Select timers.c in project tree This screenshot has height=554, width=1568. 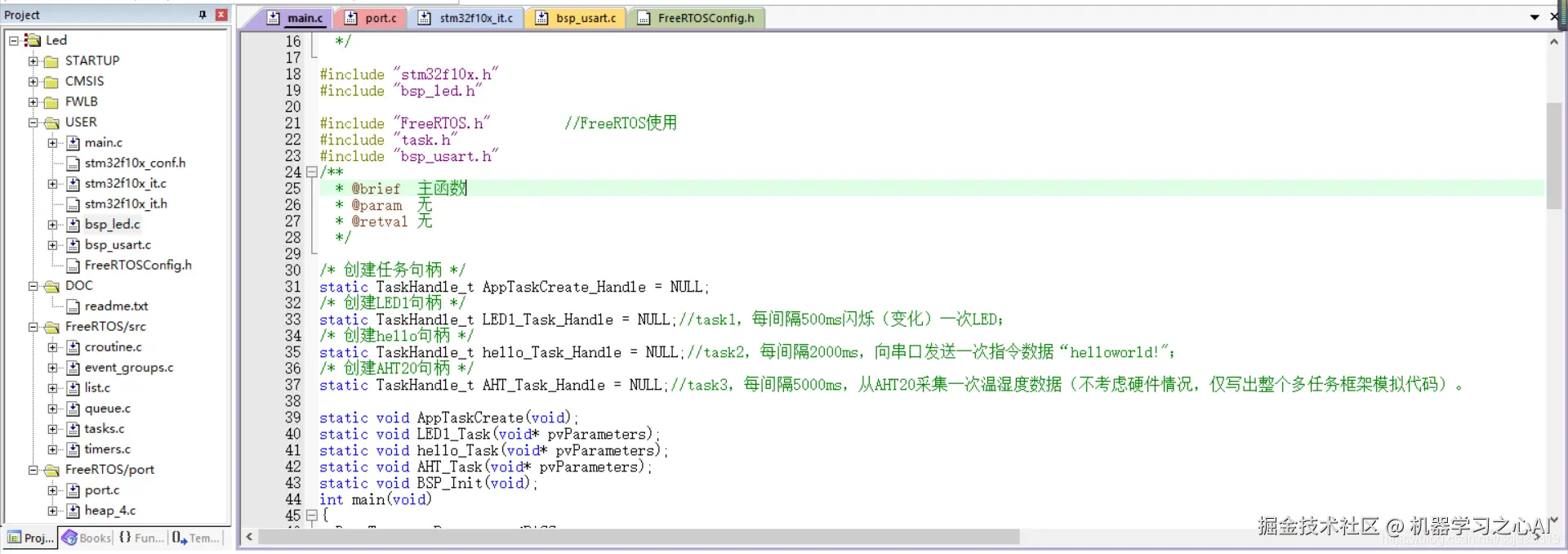107,449
